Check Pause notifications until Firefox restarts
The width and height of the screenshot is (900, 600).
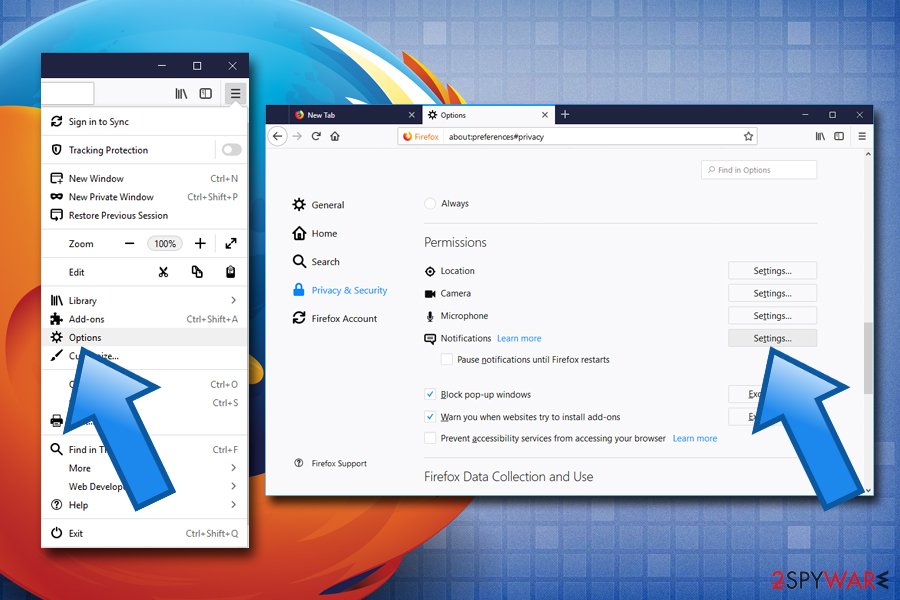pos(446,359)
